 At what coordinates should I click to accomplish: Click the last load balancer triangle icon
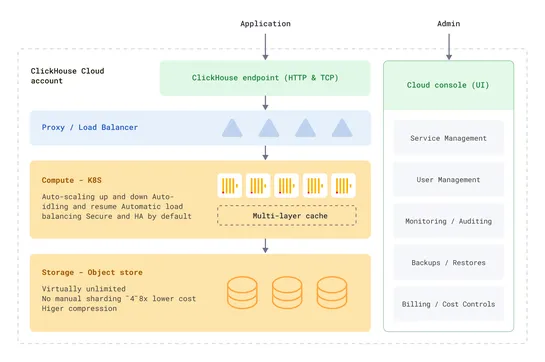pos(342,128)
